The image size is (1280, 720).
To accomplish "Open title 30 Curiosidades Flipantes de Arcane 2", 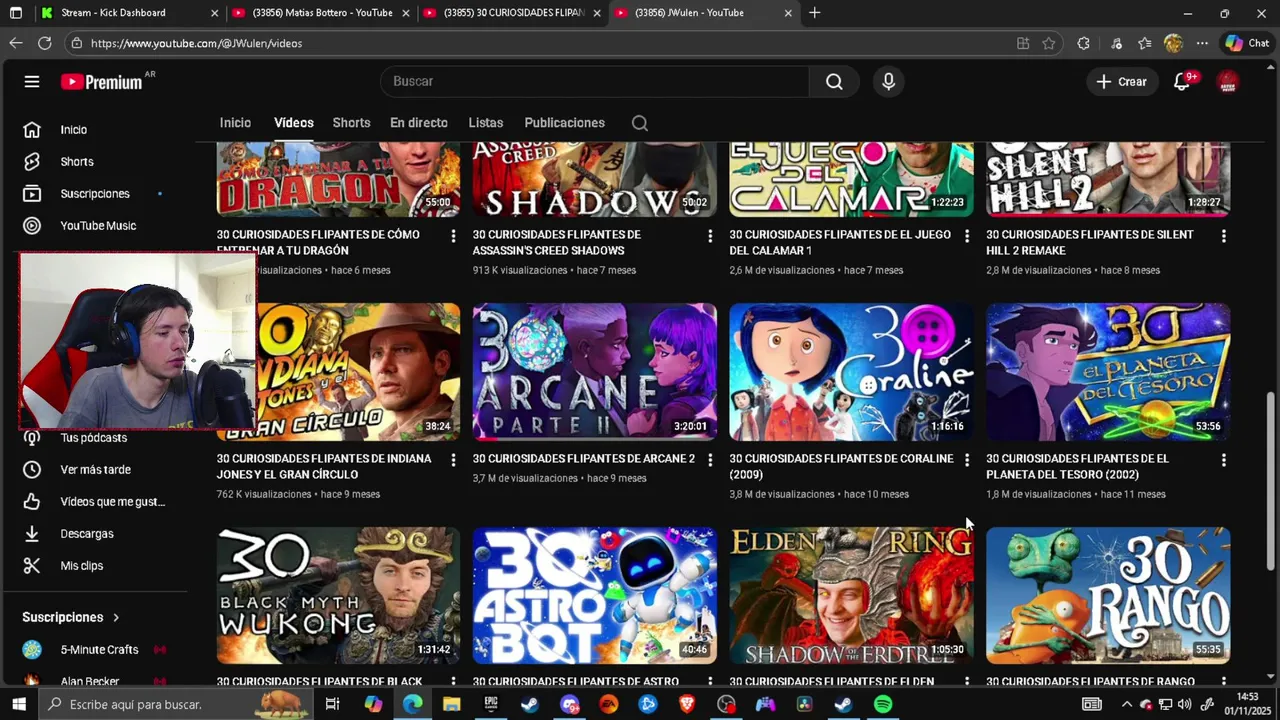I will (x=584, y=459).
